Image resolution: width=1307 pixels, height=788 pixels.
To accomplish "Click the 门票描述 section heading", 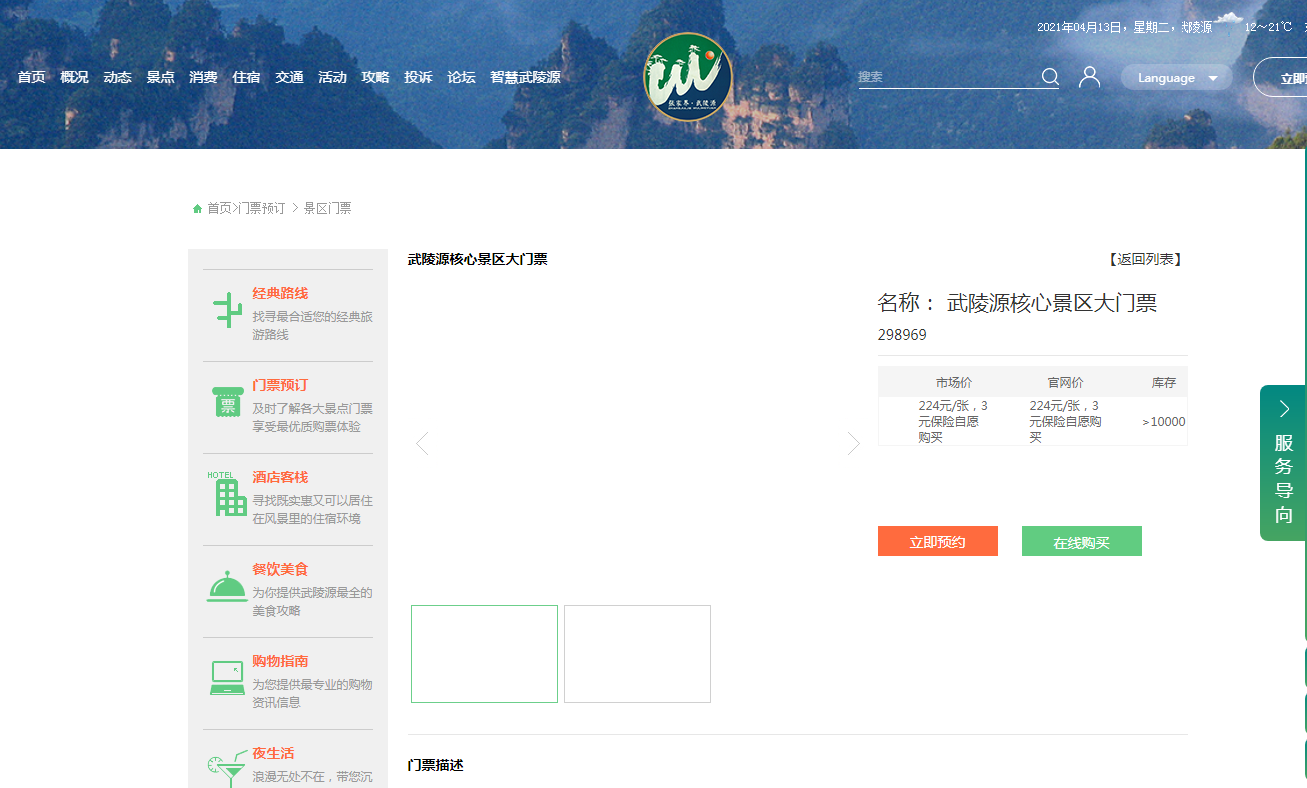I will pyautogui.click(x=436, y=765).
